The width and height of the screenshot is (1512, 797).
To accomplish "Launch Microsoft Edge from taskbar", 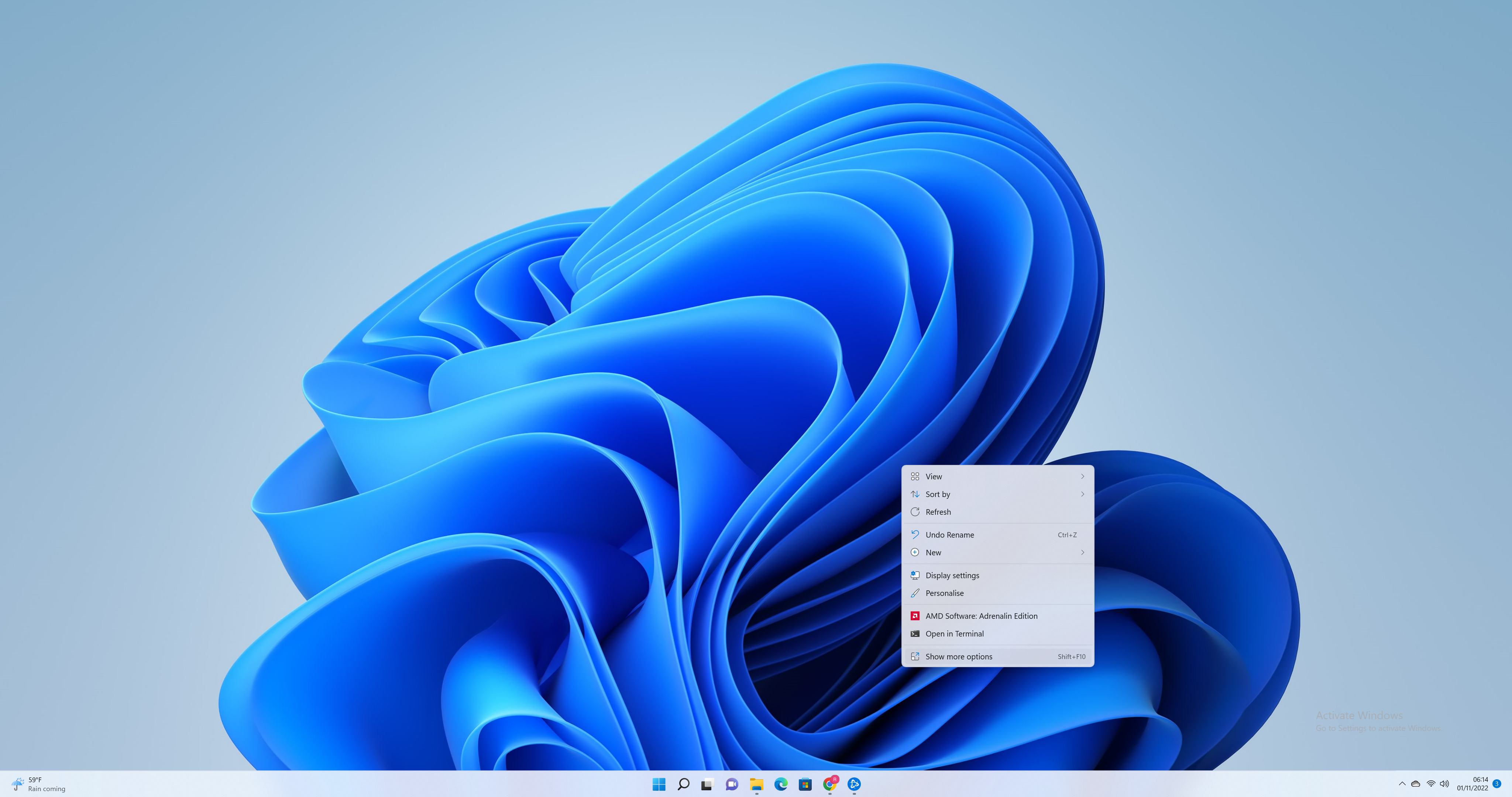I will click(x=781, y=784).
